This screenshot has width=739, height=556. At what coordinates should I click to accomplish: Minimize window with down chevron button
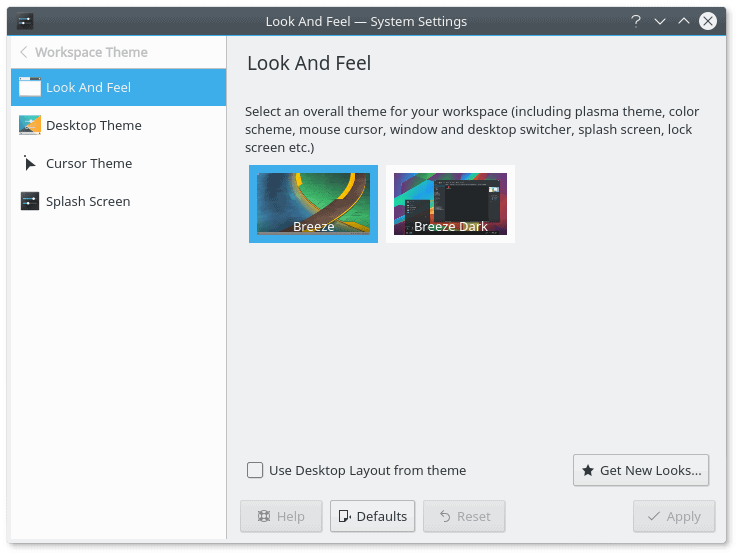tap(660, 21)
